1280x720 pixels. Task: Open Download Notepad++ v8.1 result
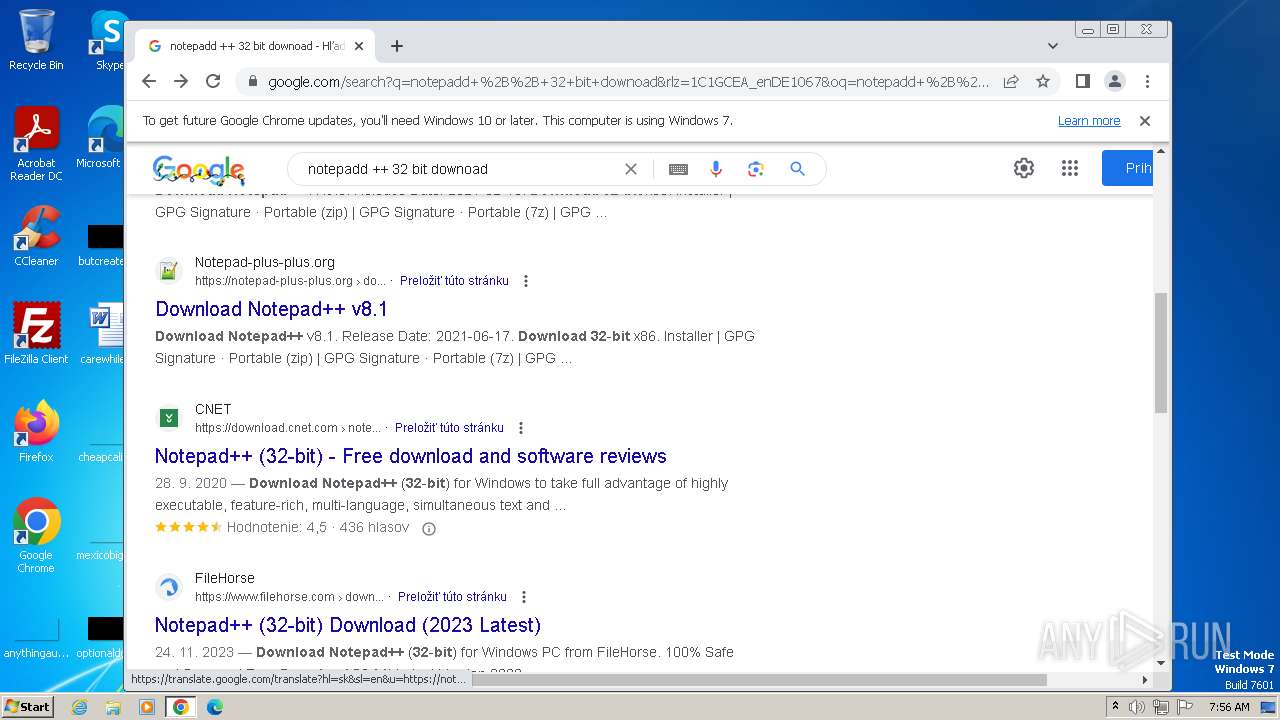272,309
